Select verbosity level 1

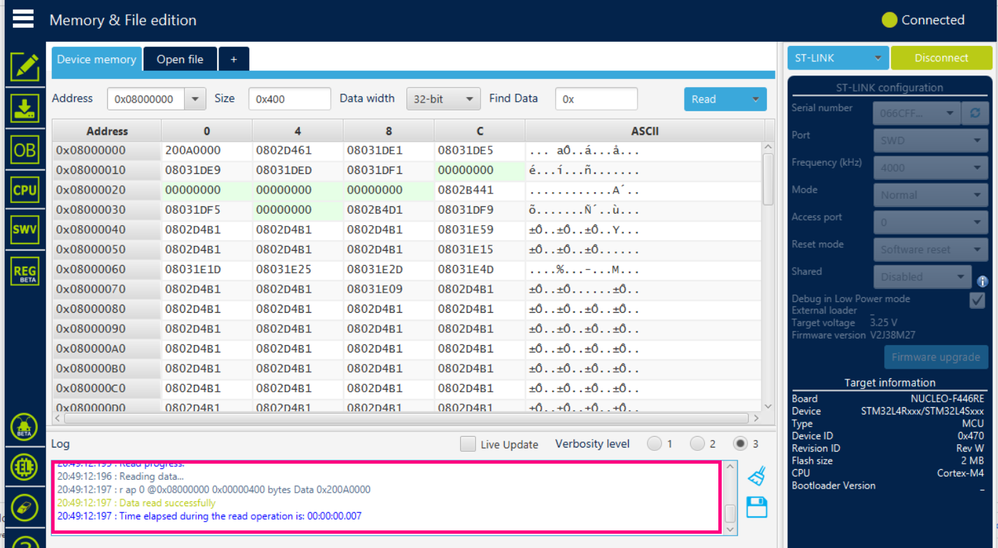tap(654, 444)
